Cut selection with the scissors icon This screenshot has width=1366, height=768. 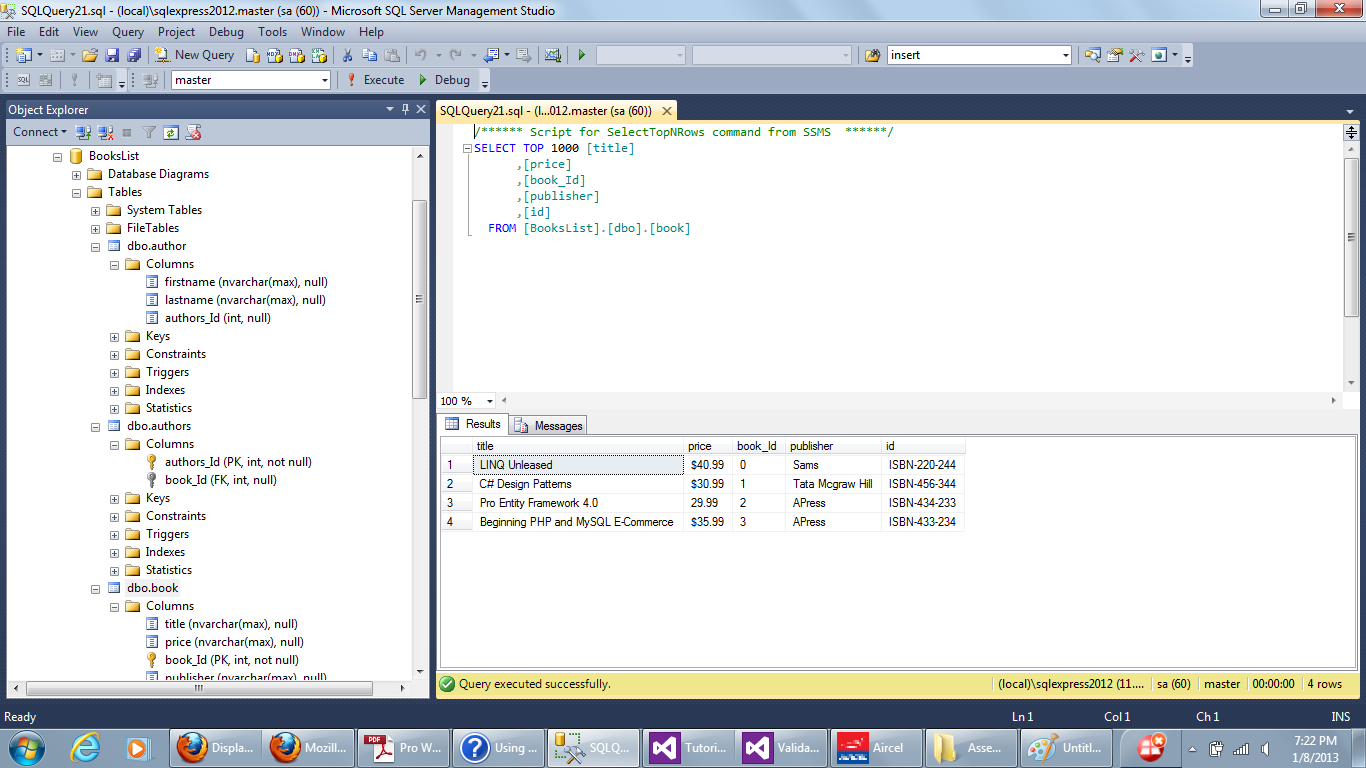pyautogui.click(x=347, y=55)
